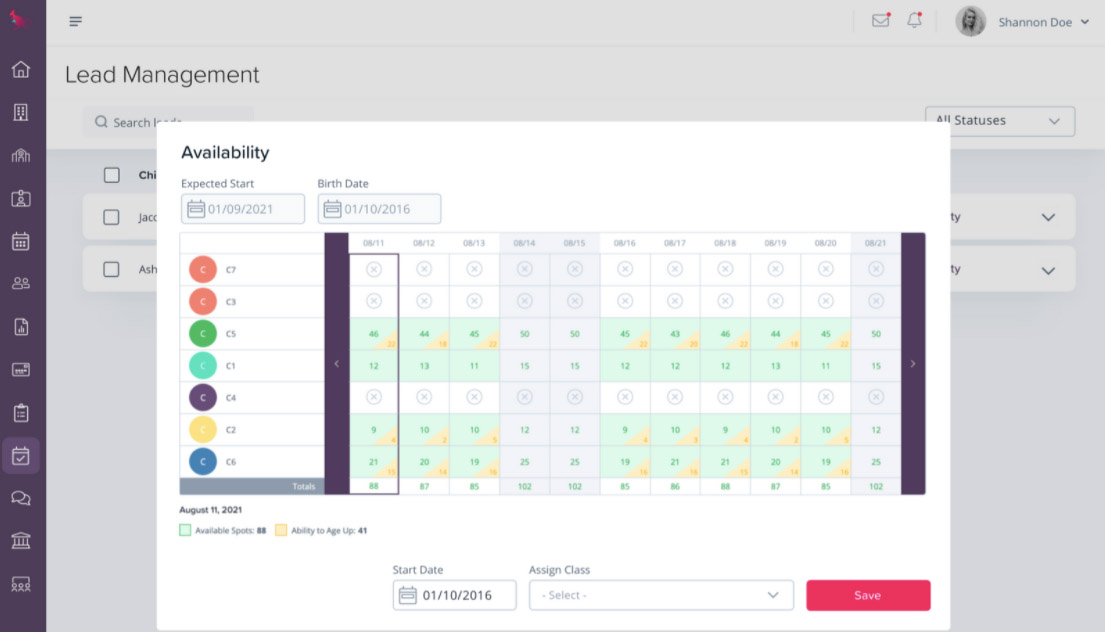Viewport: 1105px width, 632px height.
Task: Open the All Statuses dropdown
Action: tap(999, 120)
